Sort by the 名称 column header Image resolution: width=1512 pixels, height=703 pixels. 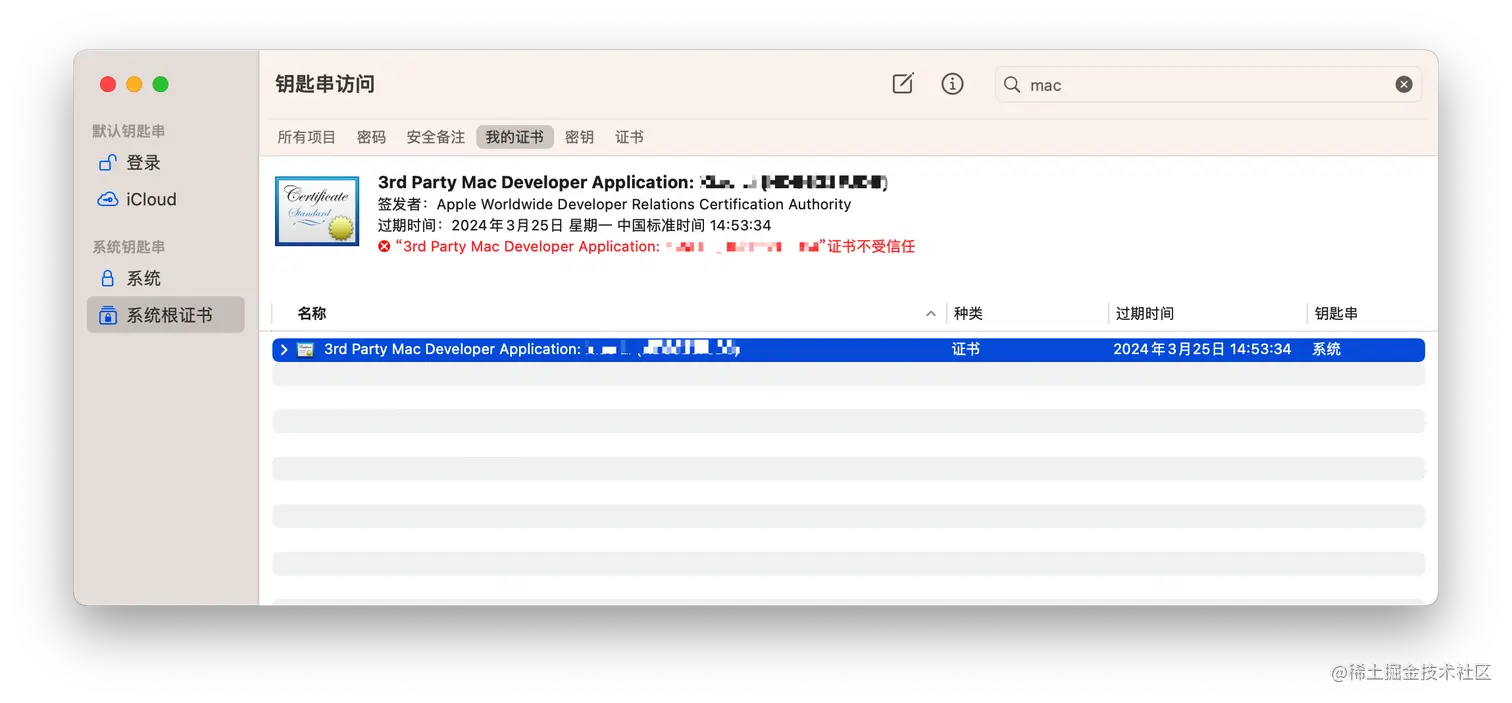[x=312, y=314]
